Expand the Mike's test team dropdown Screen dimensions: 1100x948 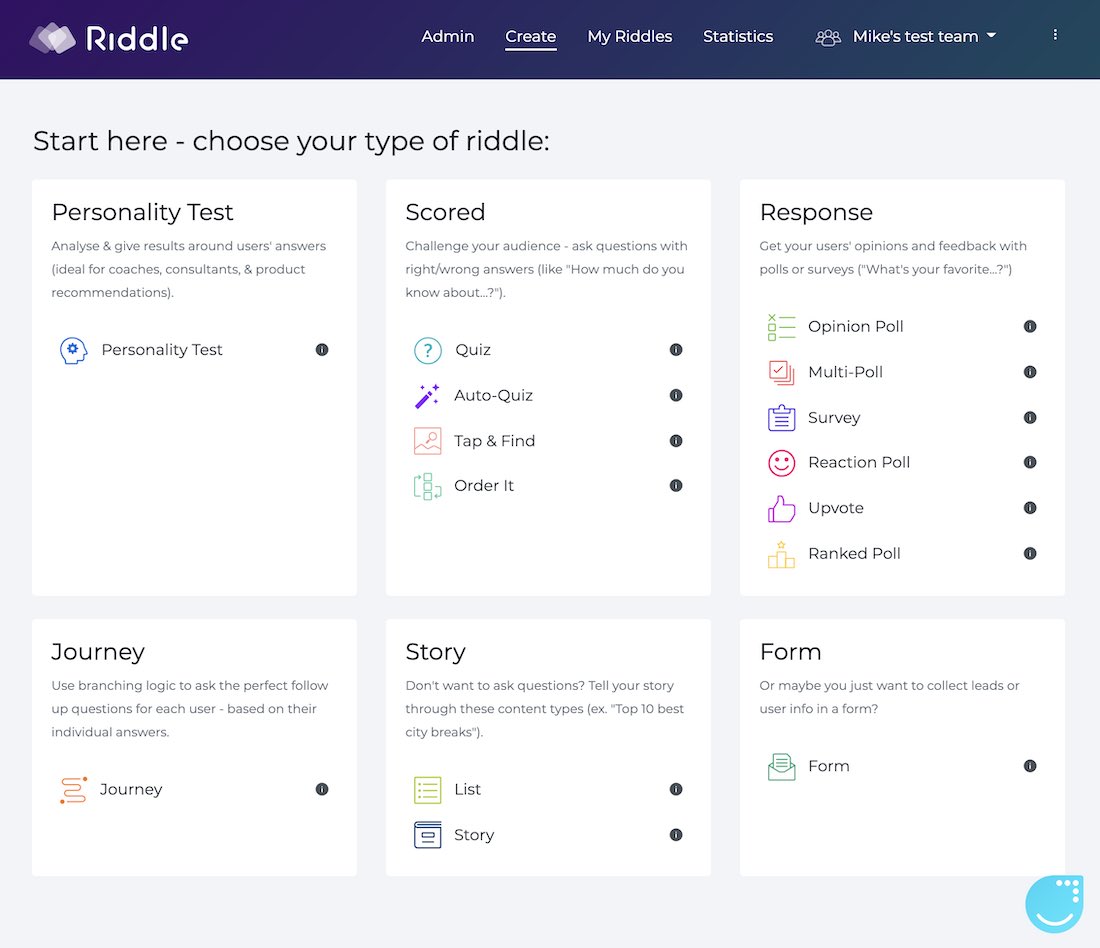pyautogui.click(x=924, y=36)
